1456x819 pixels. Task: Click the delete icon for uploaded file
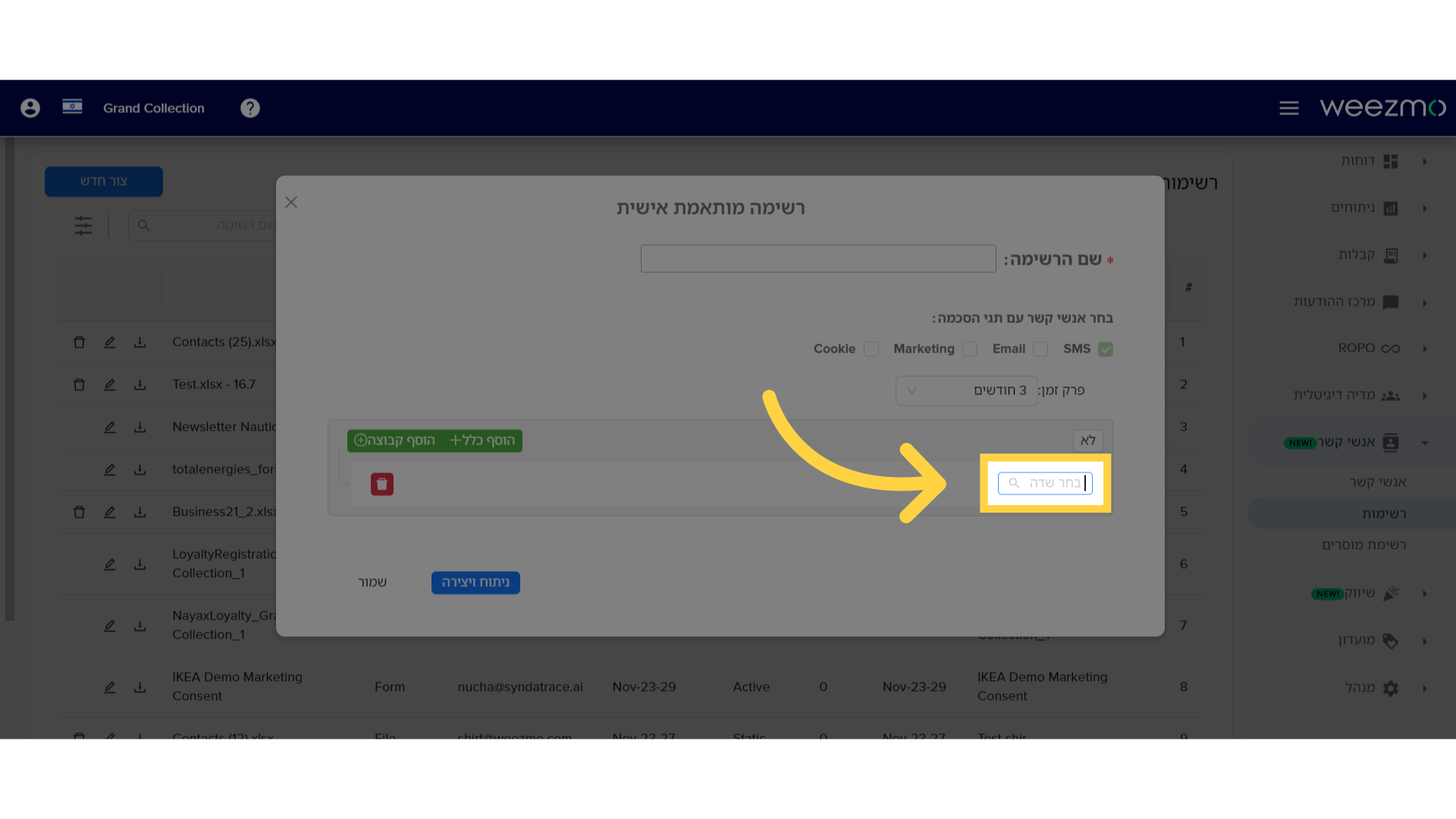383,483
